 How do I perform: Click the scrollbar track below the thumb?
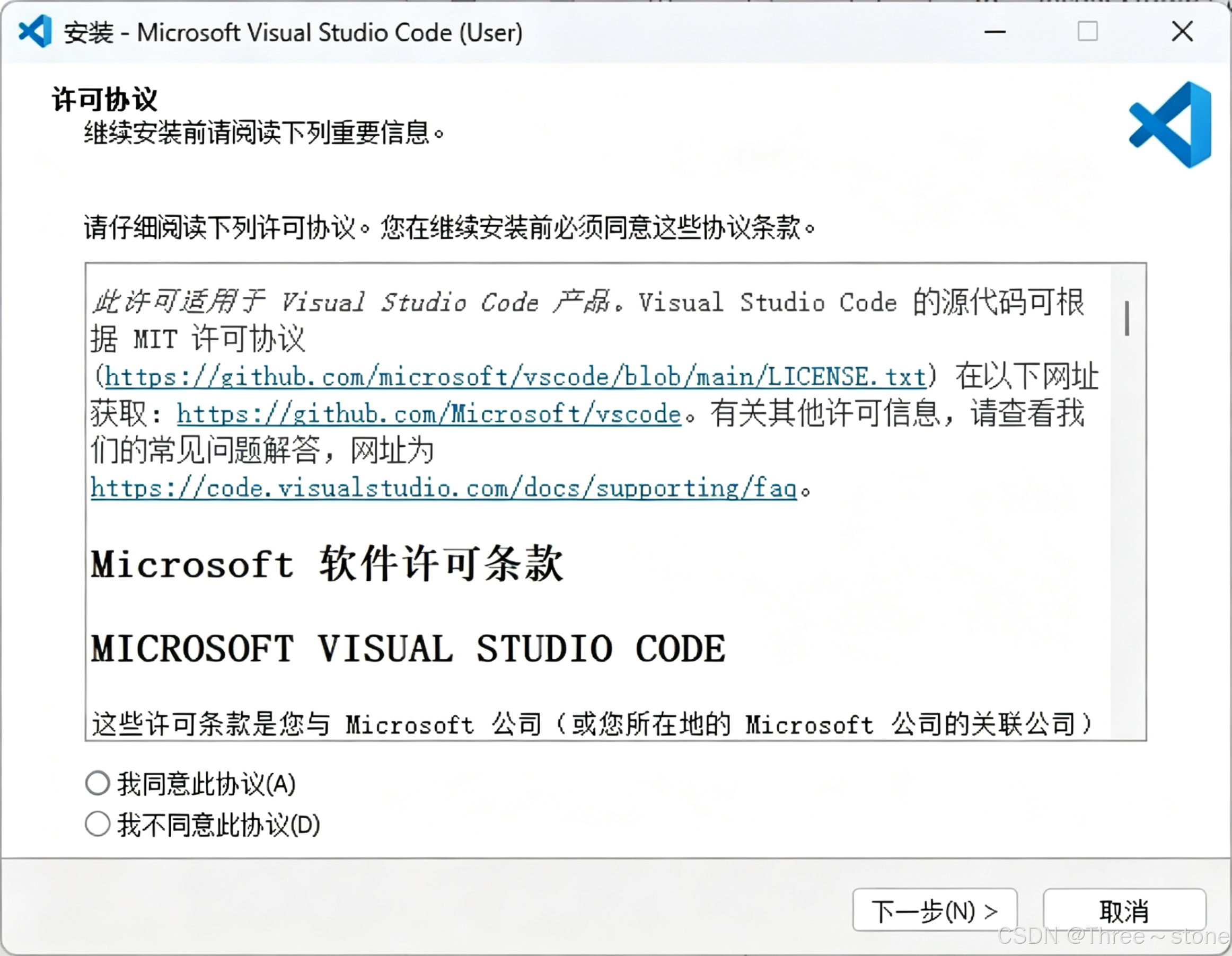tap(1127, 536)
